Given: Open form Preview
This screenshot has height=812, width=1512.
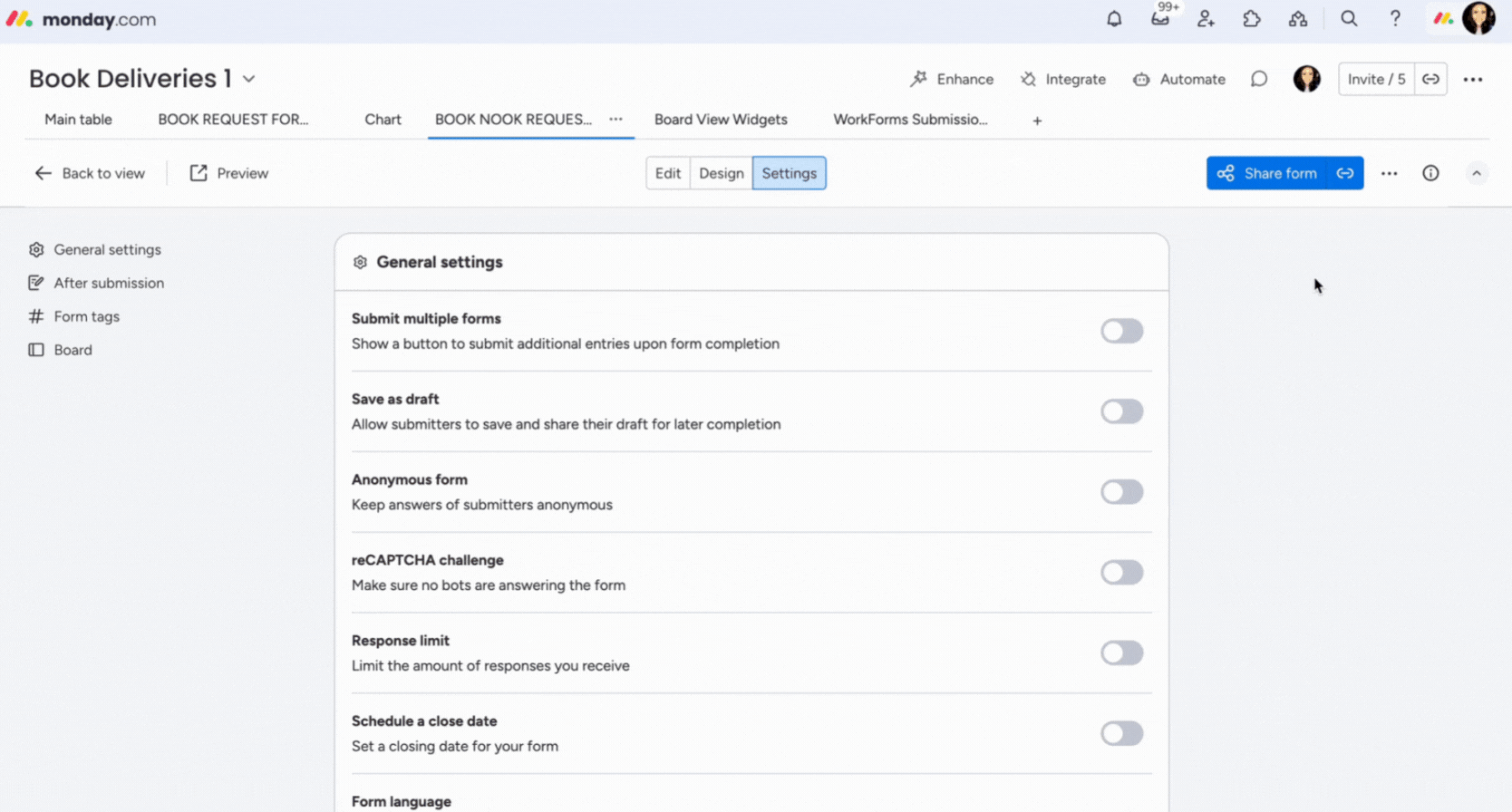Looking at the screenshot, I should [x=228, y=173].
